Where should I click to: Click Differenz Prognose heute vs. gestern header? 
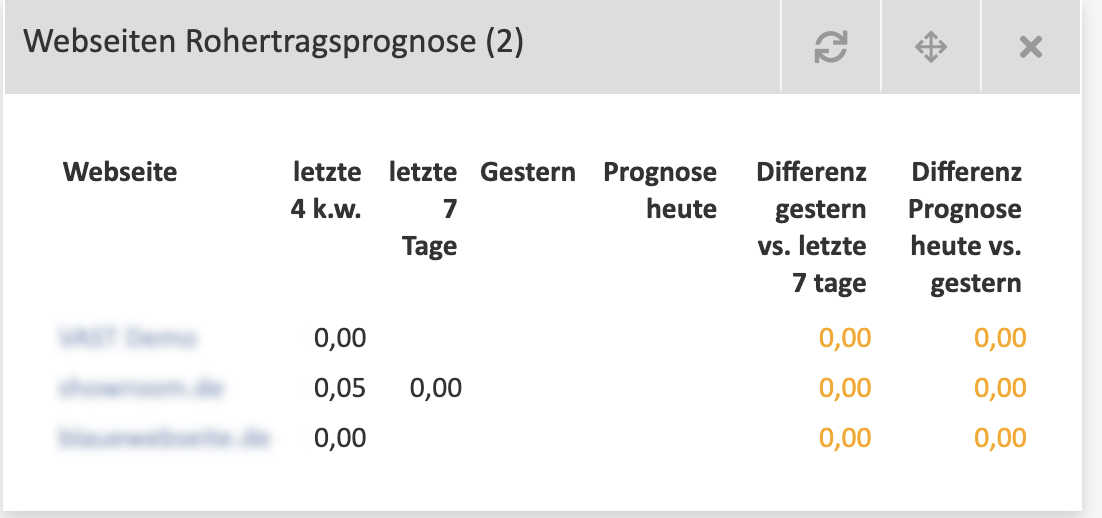tap(965, 227)
